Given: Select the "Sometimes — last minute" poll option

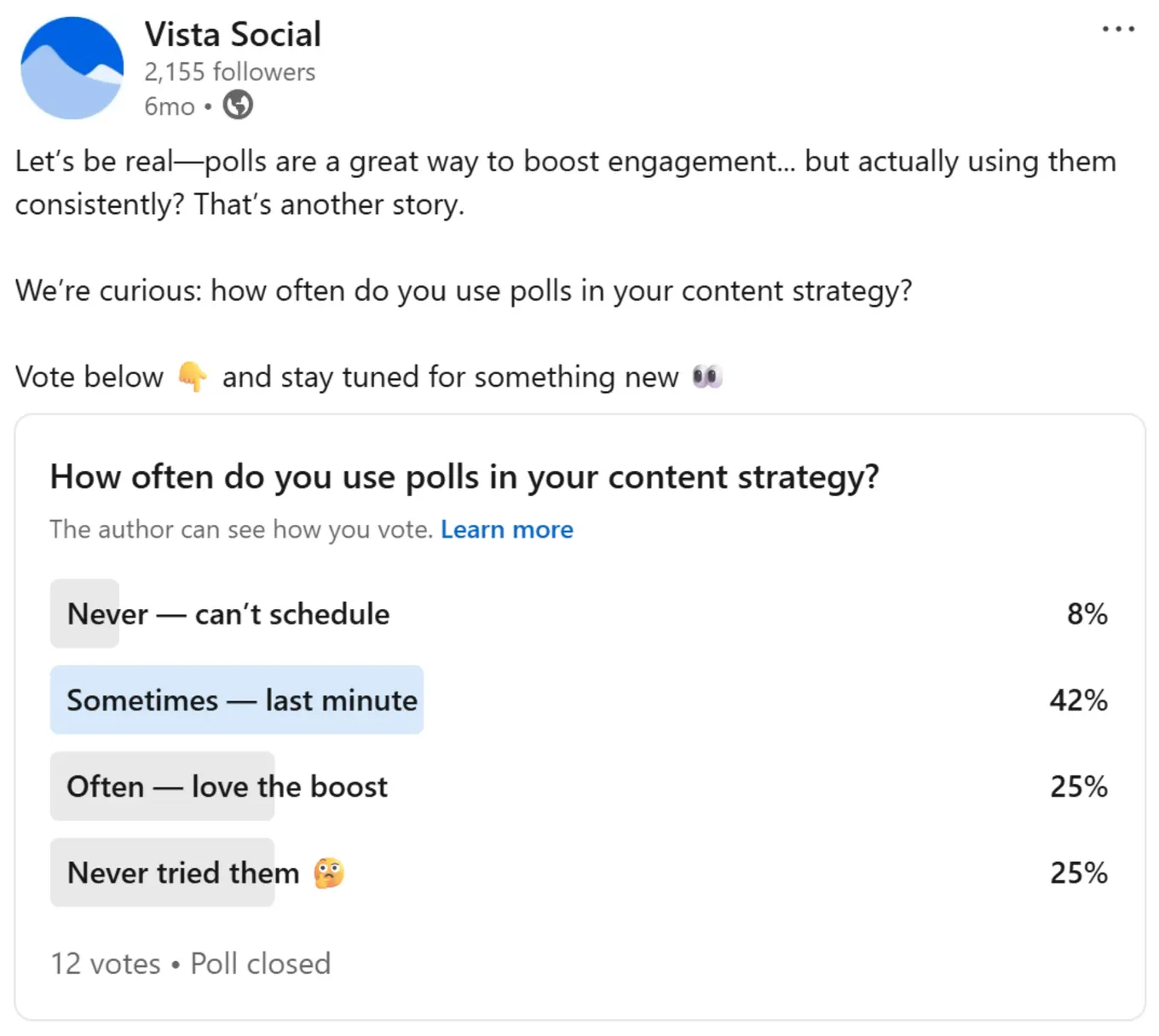Looking at the screenshot, I should click(x=242, y=700).
